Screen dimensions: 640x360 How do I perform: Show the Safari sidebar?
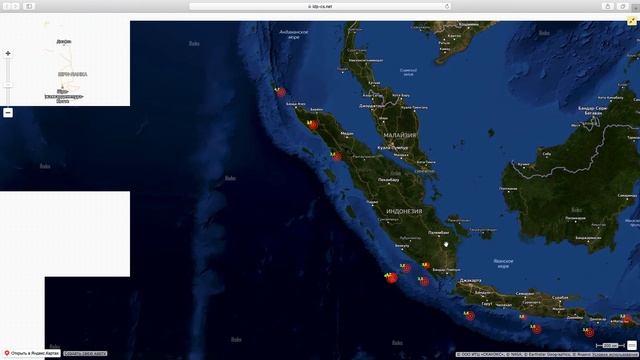(x=29, y=6)
